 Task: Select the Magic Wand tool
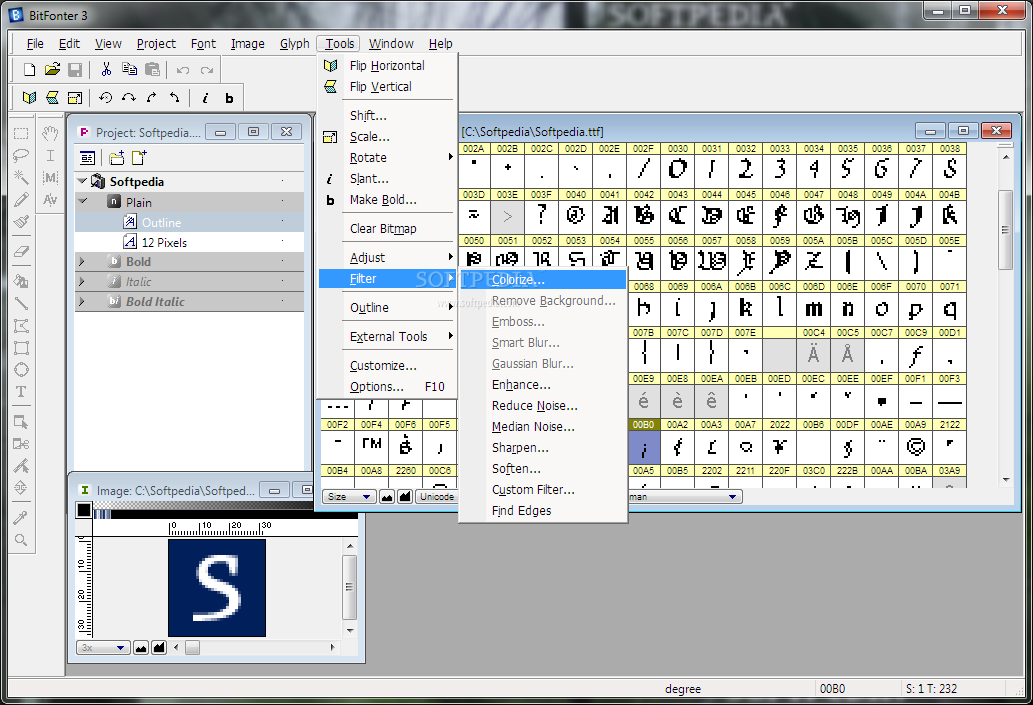[x=21, y=177]
